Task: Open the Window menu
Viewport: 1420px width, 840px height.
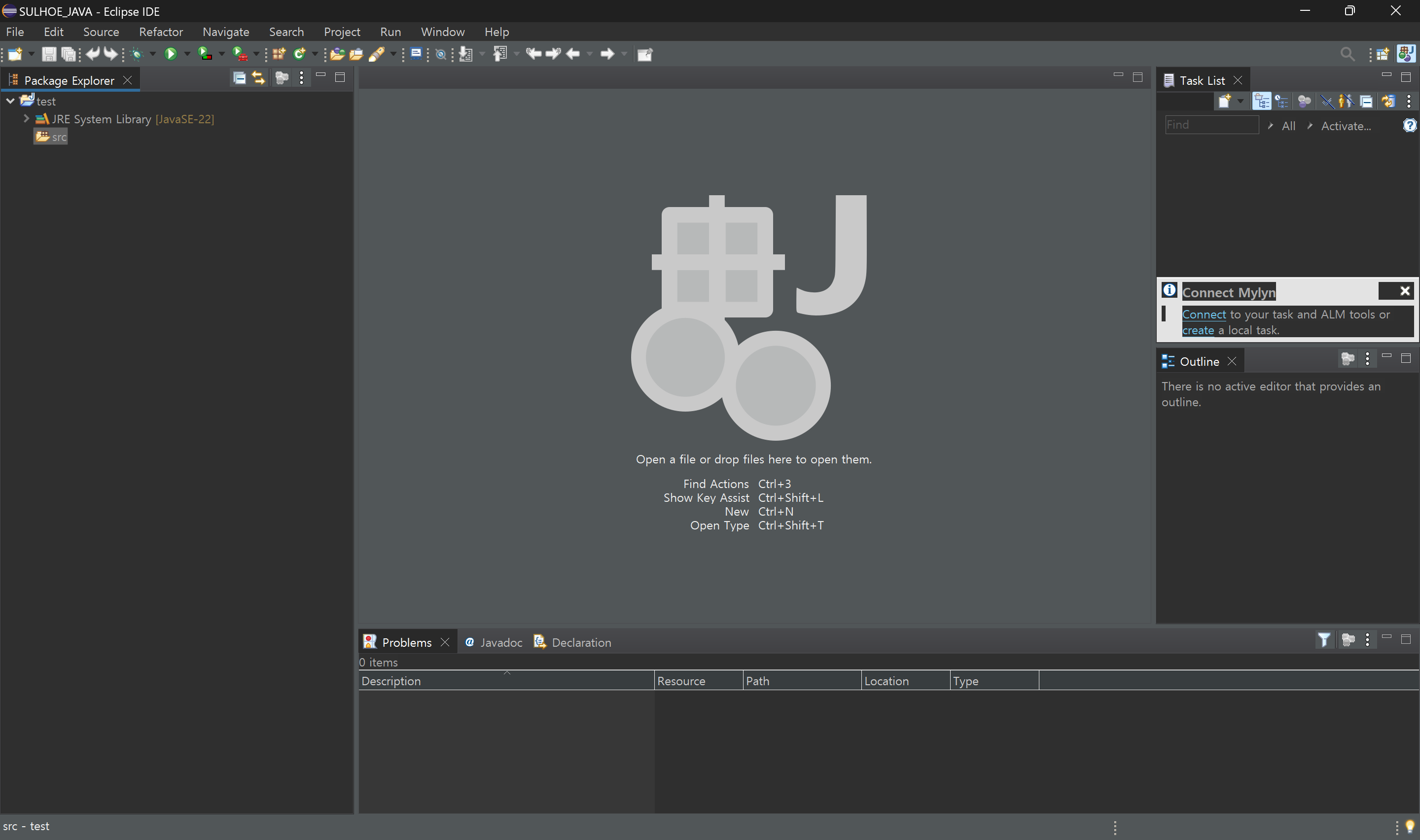Action: 443,32
